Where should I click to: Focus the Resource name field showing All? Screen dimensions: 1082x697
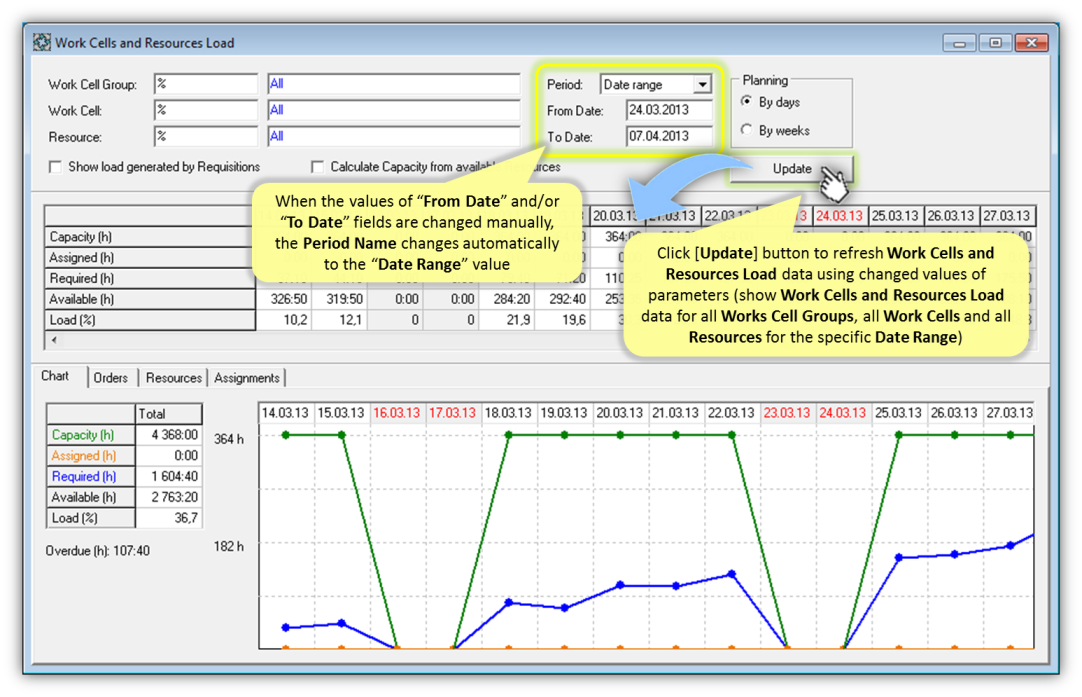[x=393, y=137]
